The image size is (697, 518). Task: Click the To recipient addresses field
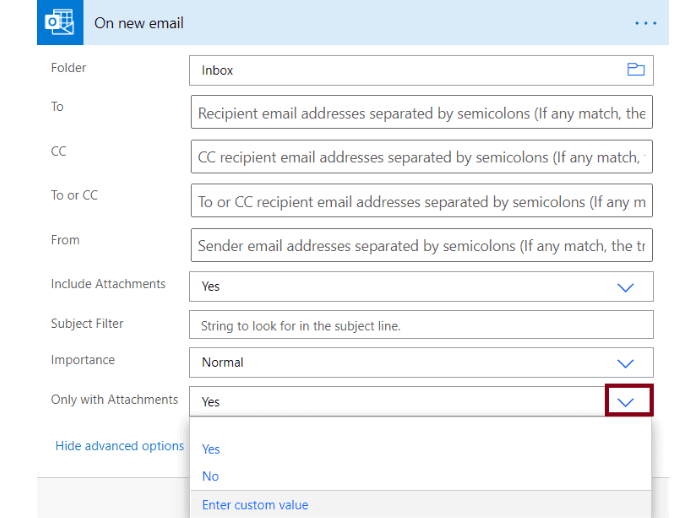click(x=421, y=113)
